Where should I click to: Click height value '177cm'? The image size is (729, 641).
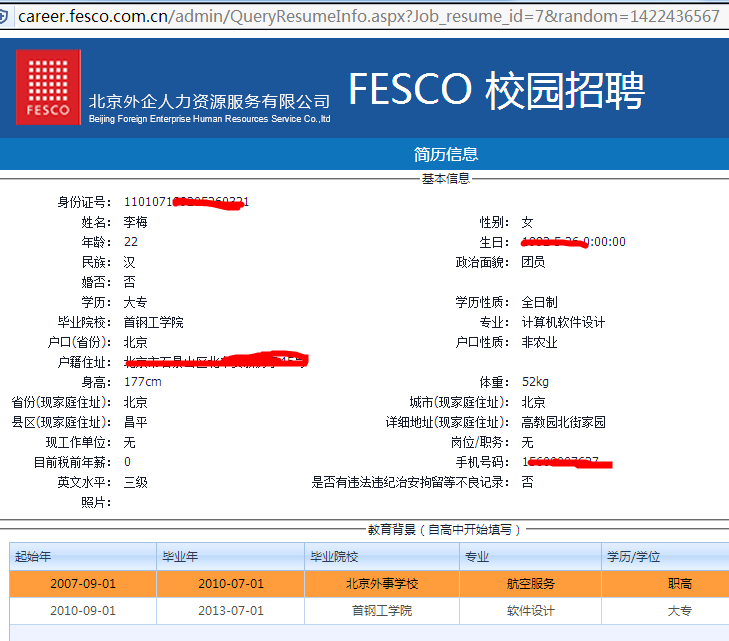[143, 382]
